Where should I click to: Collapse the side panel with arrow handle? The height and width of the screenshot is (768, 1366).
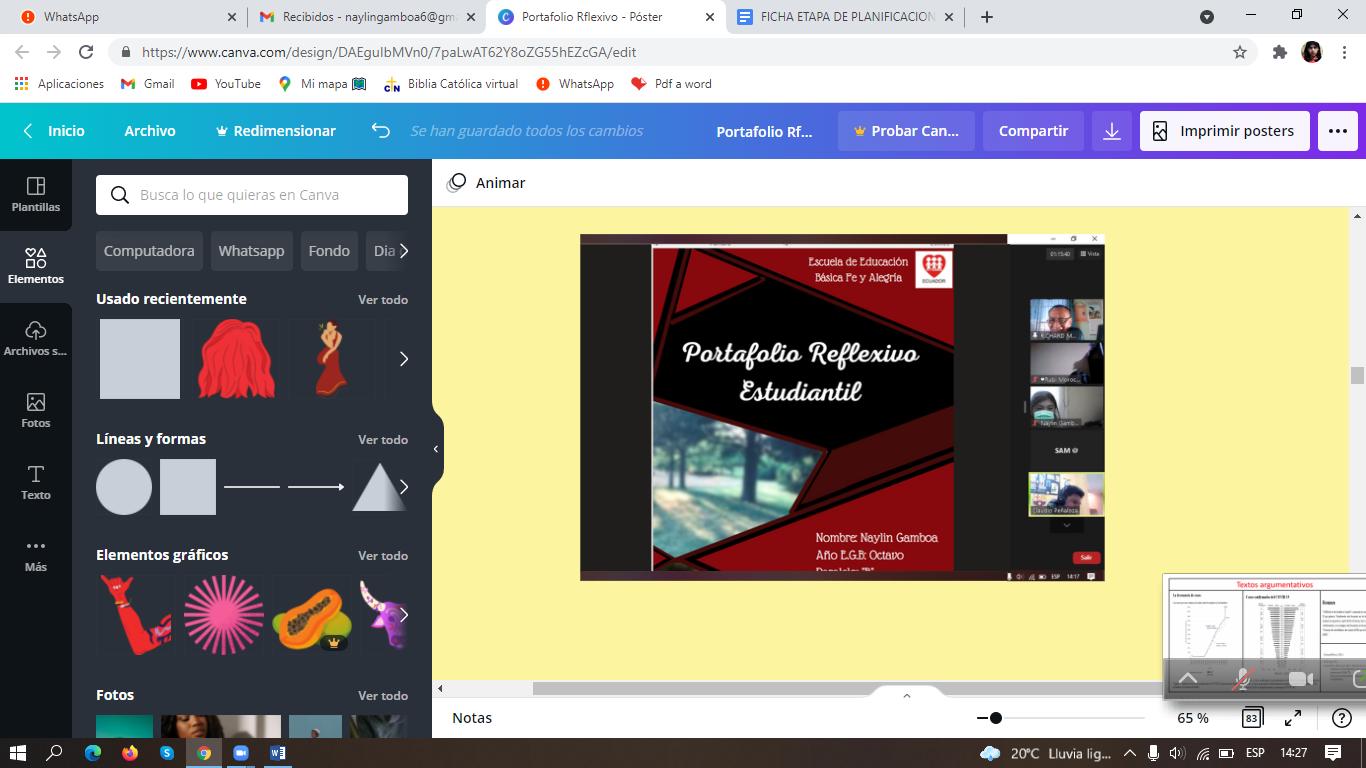pos(436,449)
